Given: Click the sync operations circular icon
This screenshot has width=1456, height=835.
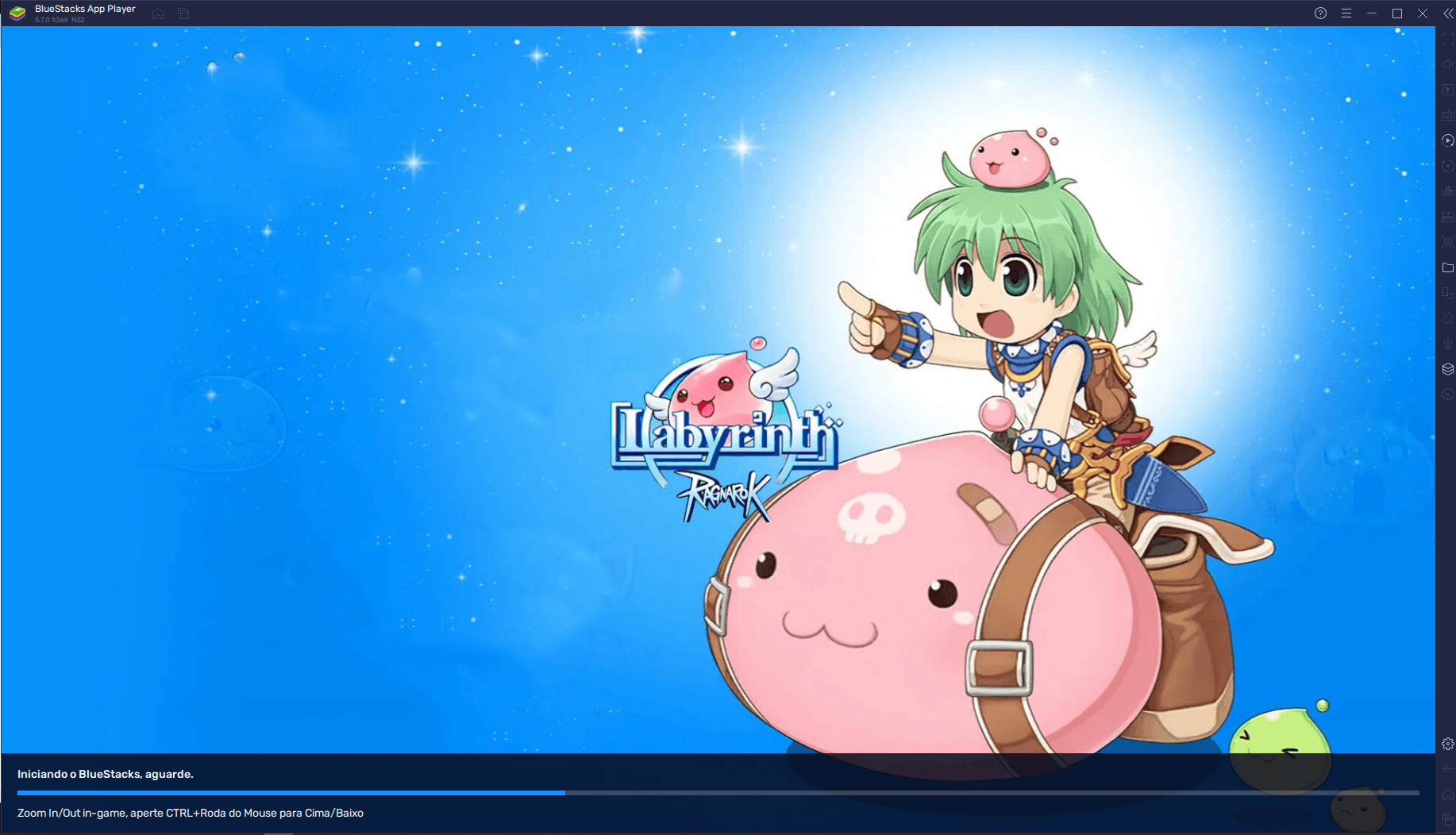Looking at the screenshot, I should click(1448, 166).
